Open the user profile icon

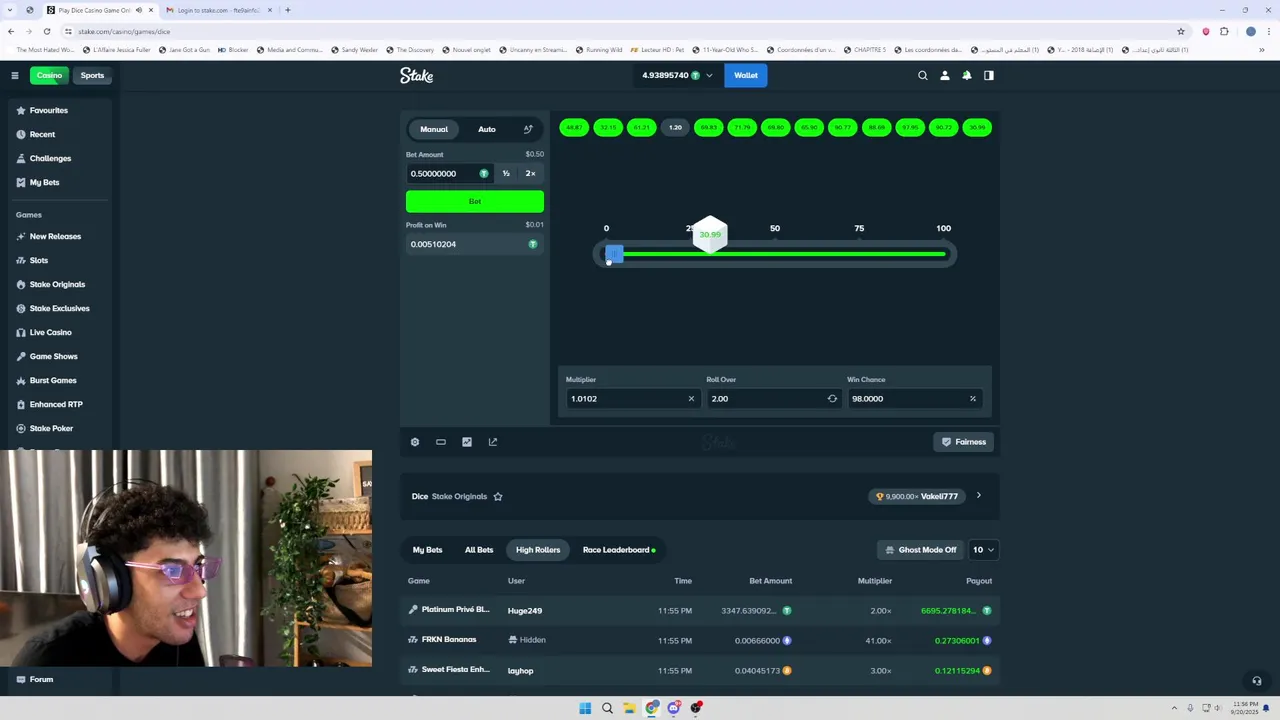[945, 75]
